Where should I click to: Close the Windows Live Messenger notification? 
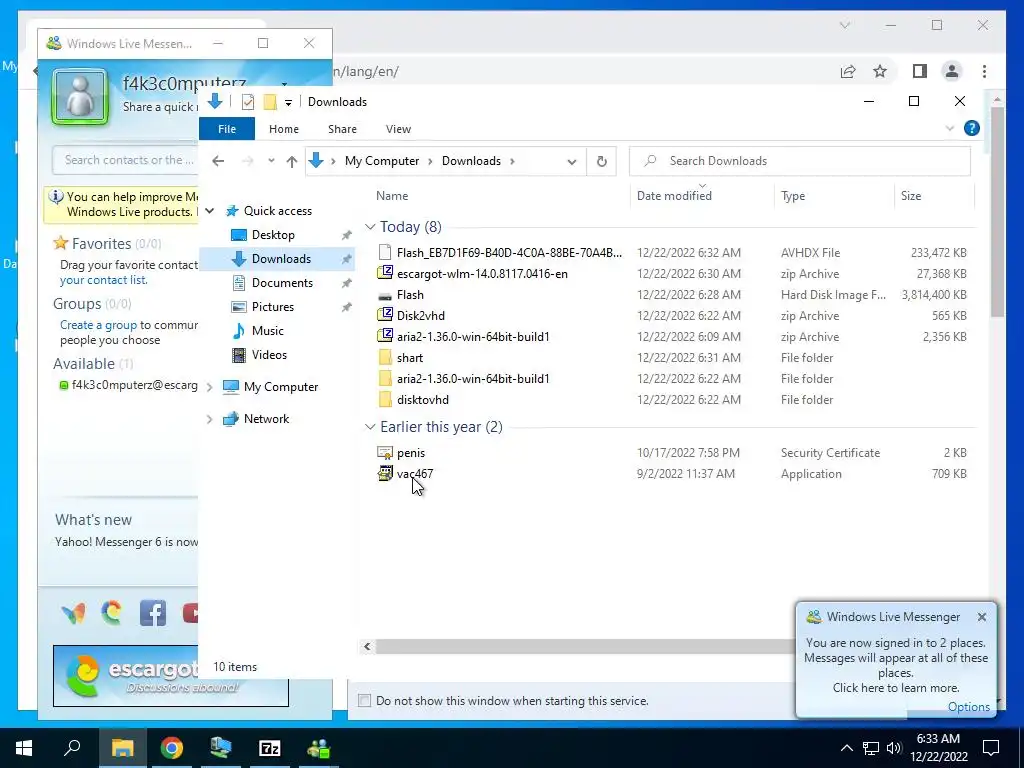point(982,616)
